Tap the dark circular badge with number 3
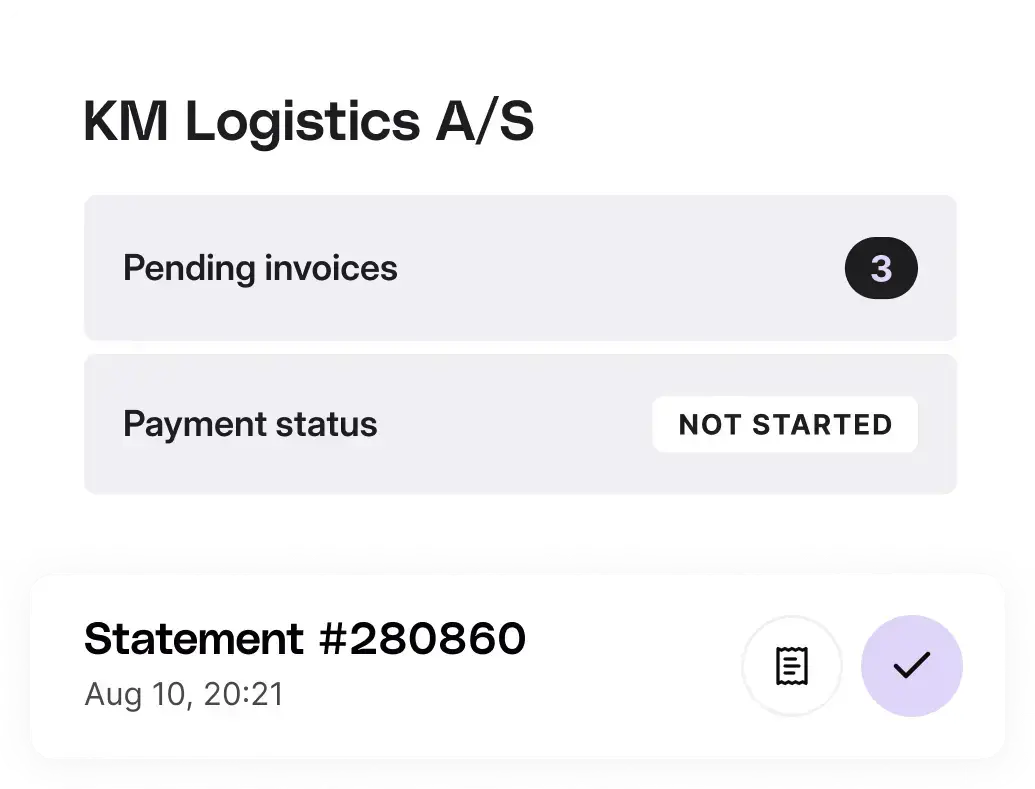 pos(881,268)
